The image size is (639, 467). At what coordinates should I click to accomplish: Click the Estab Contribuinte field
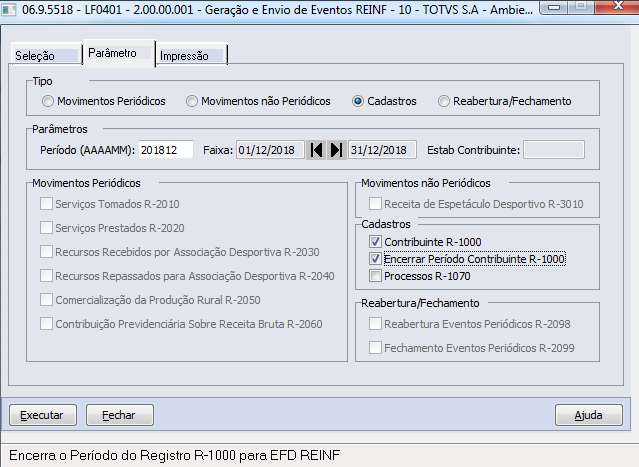[554, 150]
